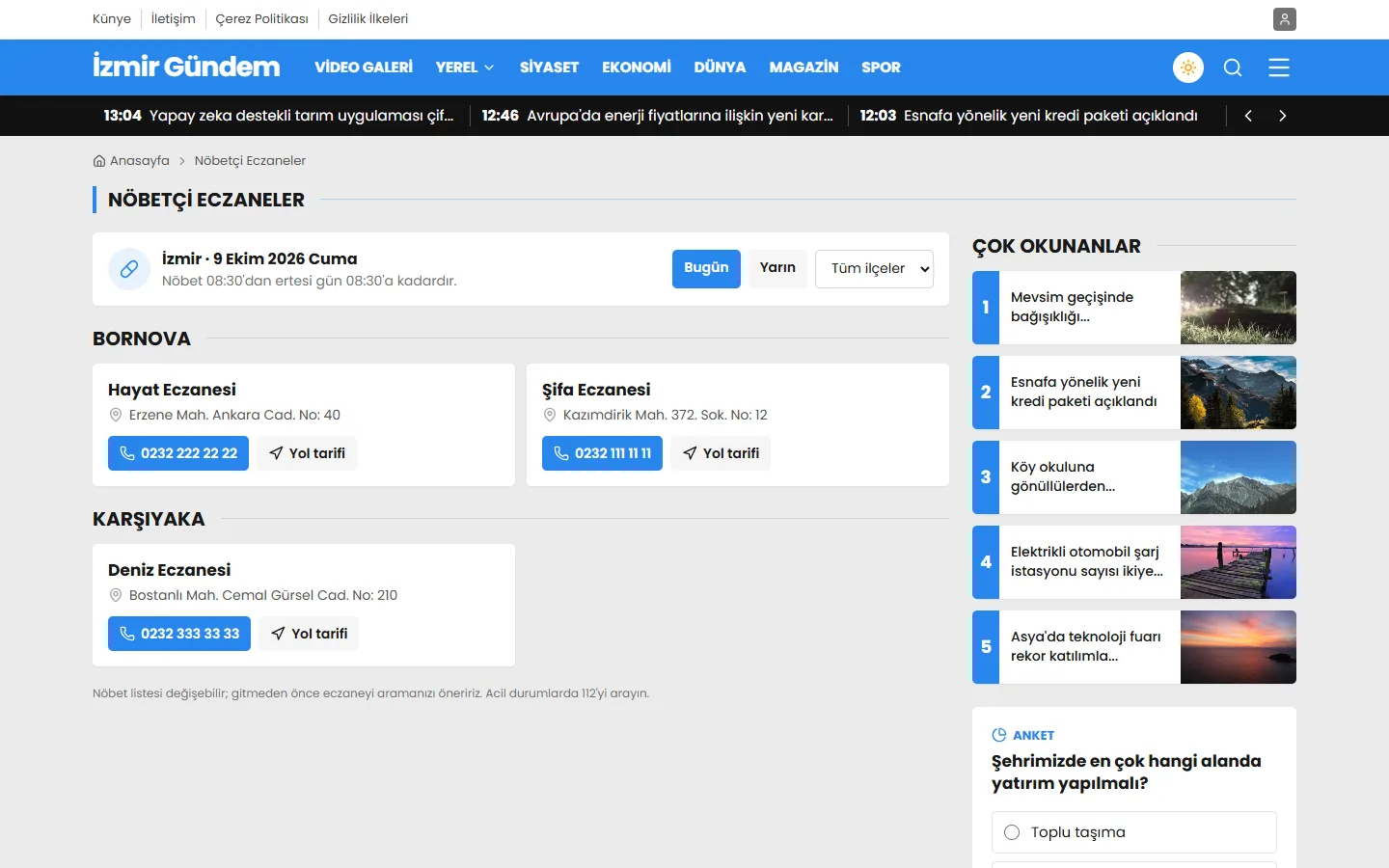Open site search magnifier icon
This screenshot has width=1389, height=868.
(x=1233, y=68)
